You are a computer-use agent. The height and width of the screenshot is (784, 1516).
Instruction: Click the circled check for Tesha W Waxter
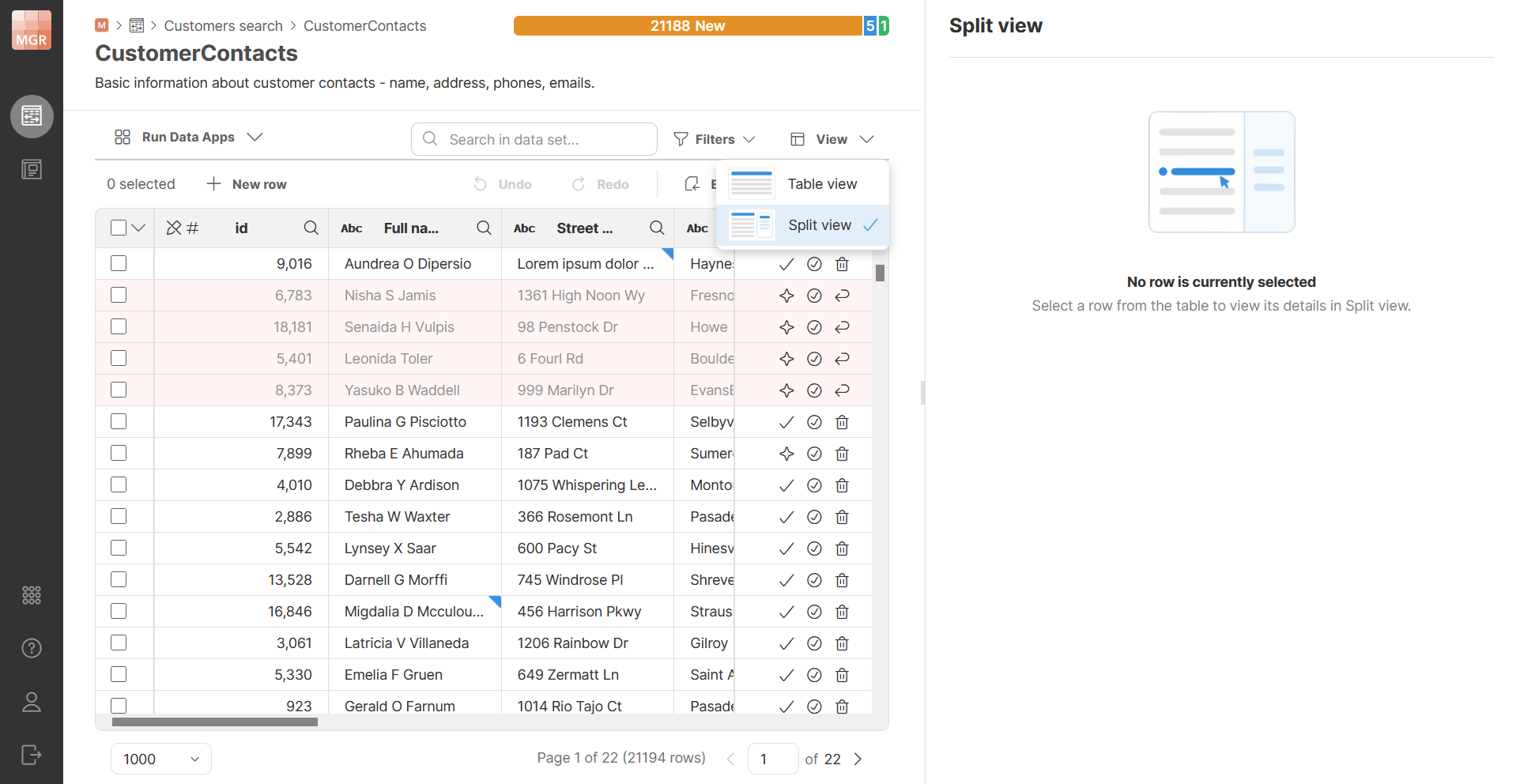pos(814,517)
